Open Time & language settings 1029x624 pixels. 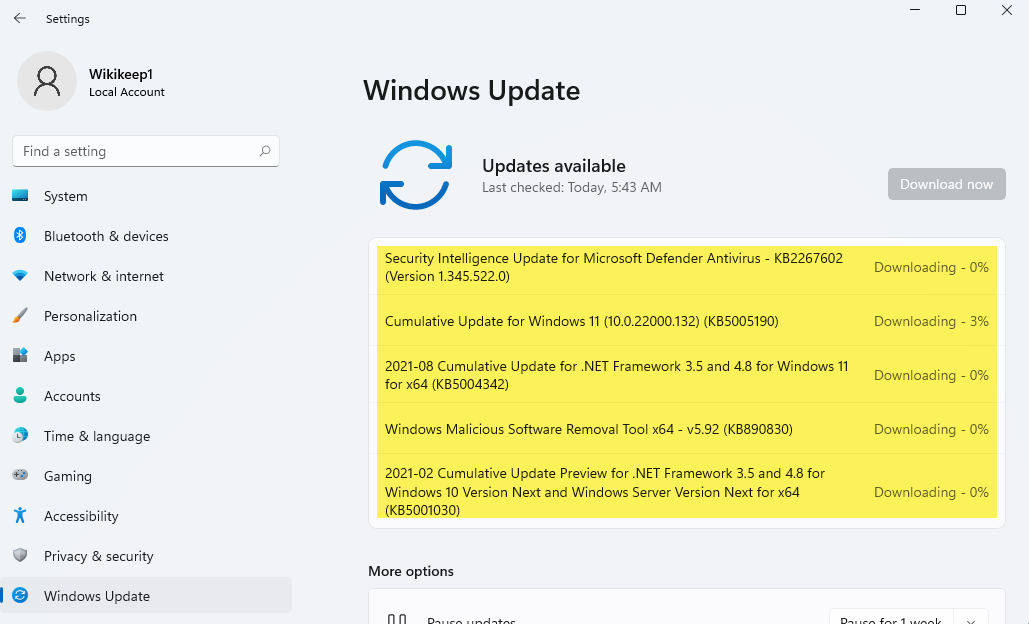pos(146,436)
